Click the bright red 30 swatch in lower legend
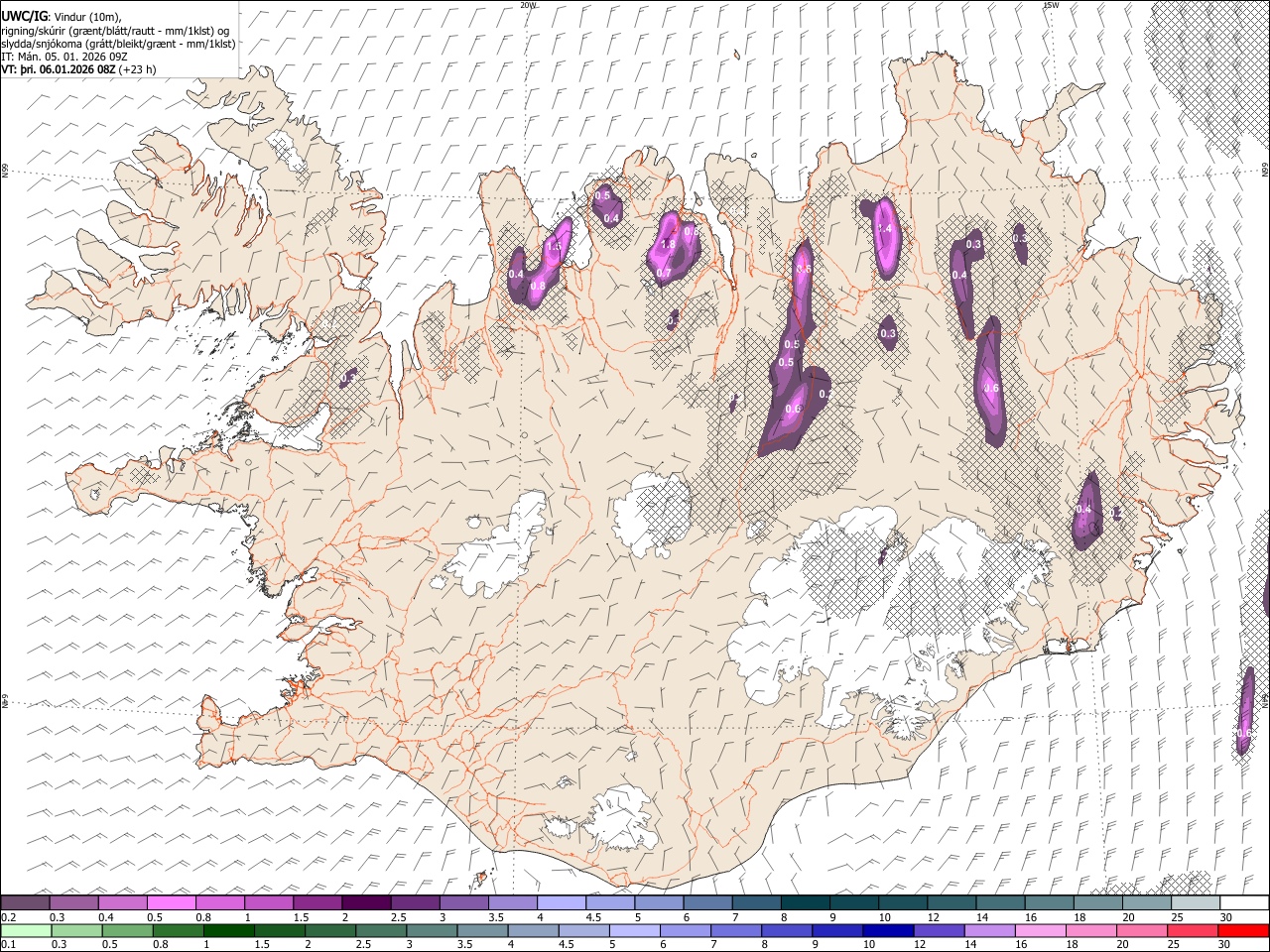The image size is (1270, 952). coord(1243,930)
